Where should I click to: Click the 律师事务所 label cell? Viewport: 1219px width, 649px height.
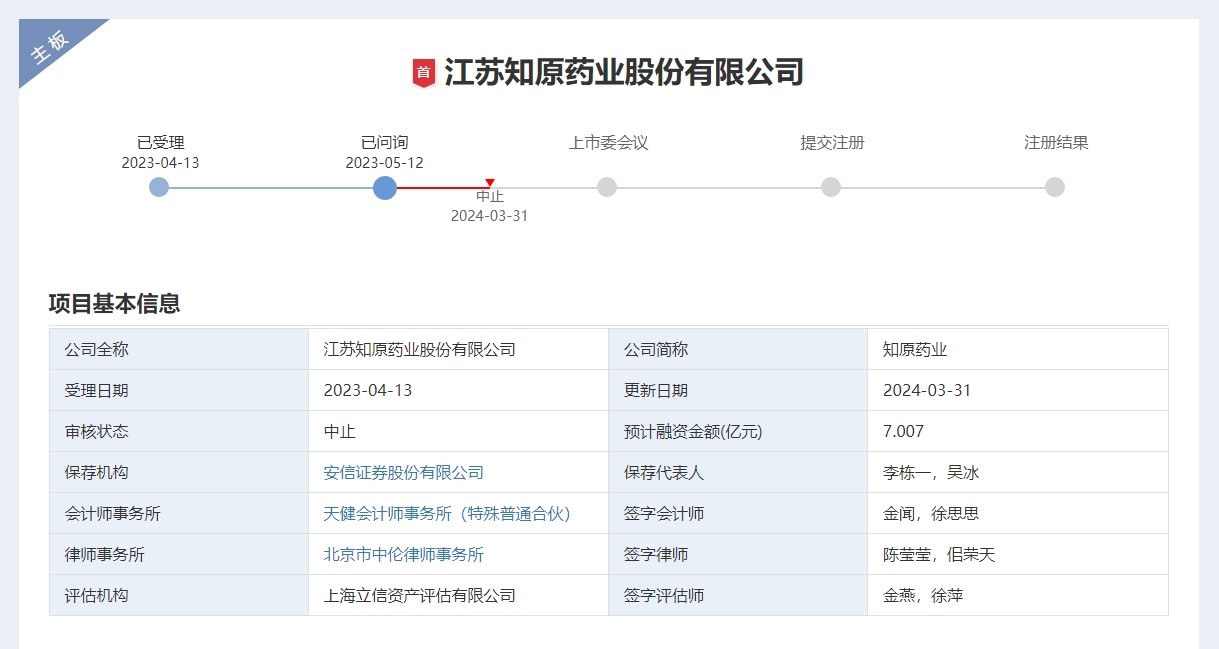pos(179,554)
